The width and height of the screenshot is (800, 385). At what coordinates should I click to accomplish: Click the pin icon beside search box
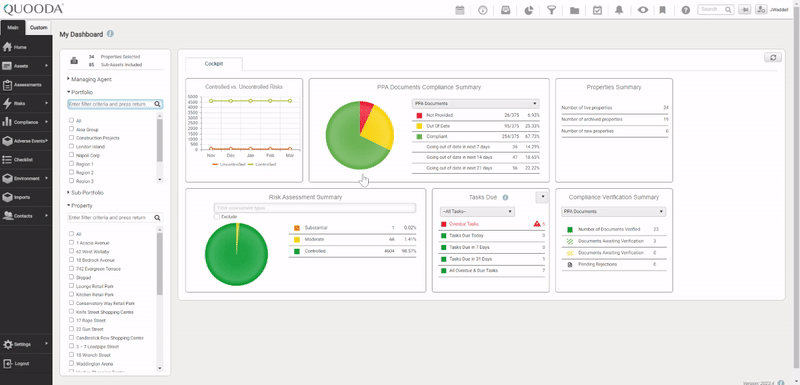click(744, 9)
